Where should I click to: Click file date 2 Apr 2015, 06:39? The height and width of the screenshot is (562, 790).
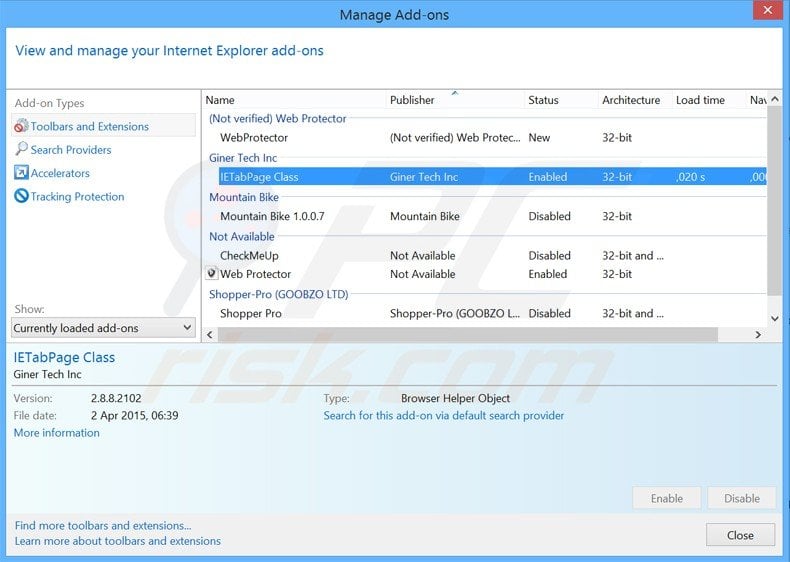[x=135, y=415]
